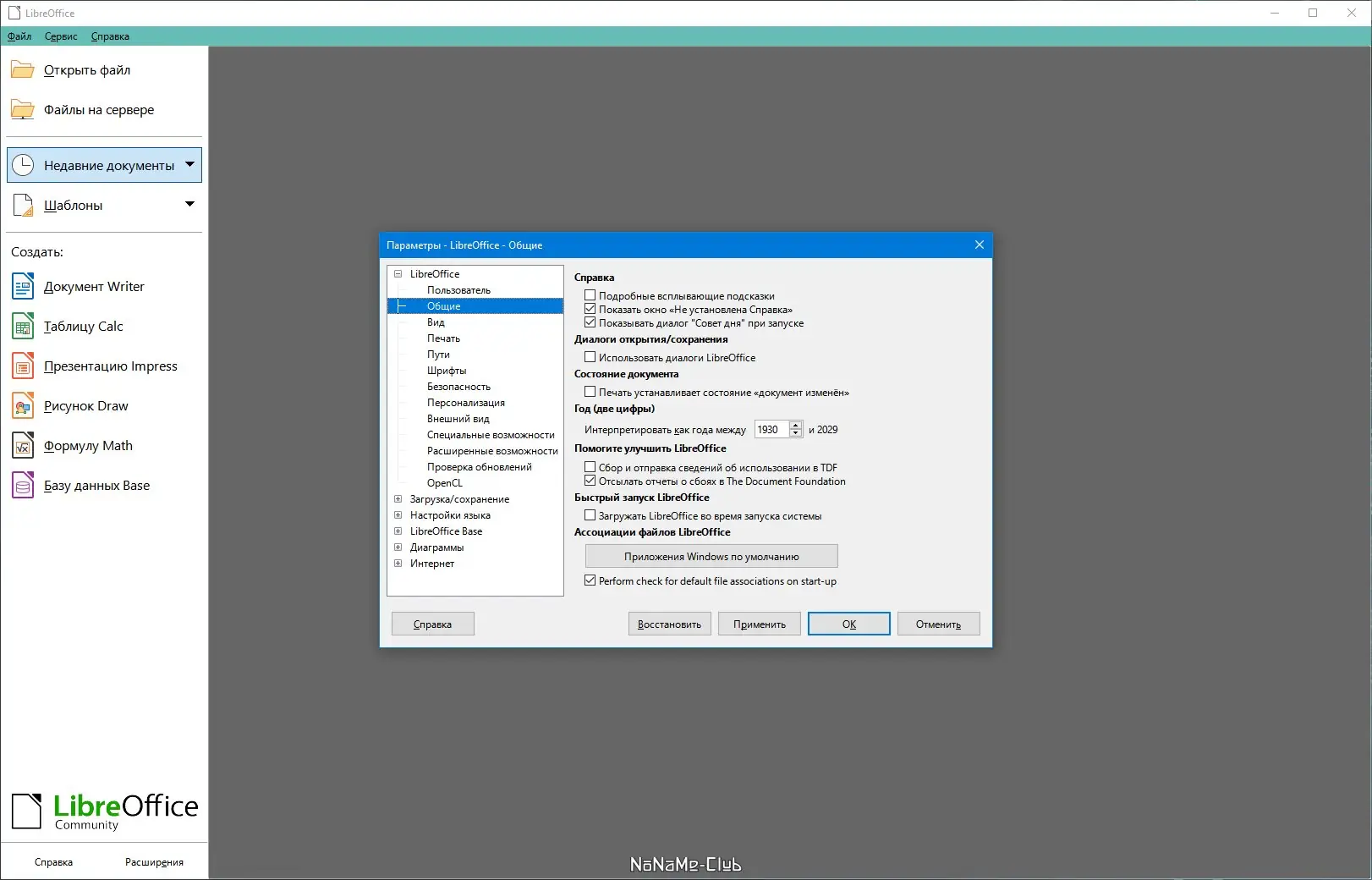
Task: Expand the Диаграммы tree node
Action: (398, 547)
